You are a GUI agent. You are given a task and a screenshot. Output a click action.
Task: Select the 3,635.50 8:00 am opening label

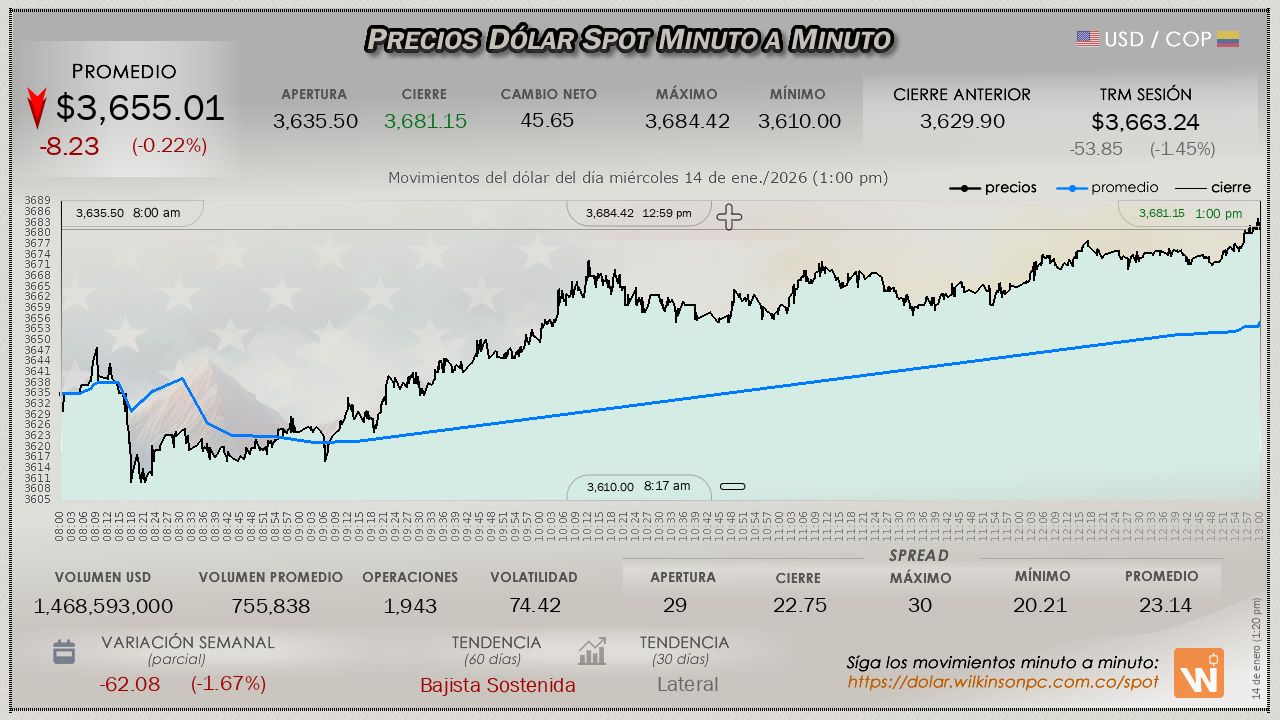(x=128, y=213)
